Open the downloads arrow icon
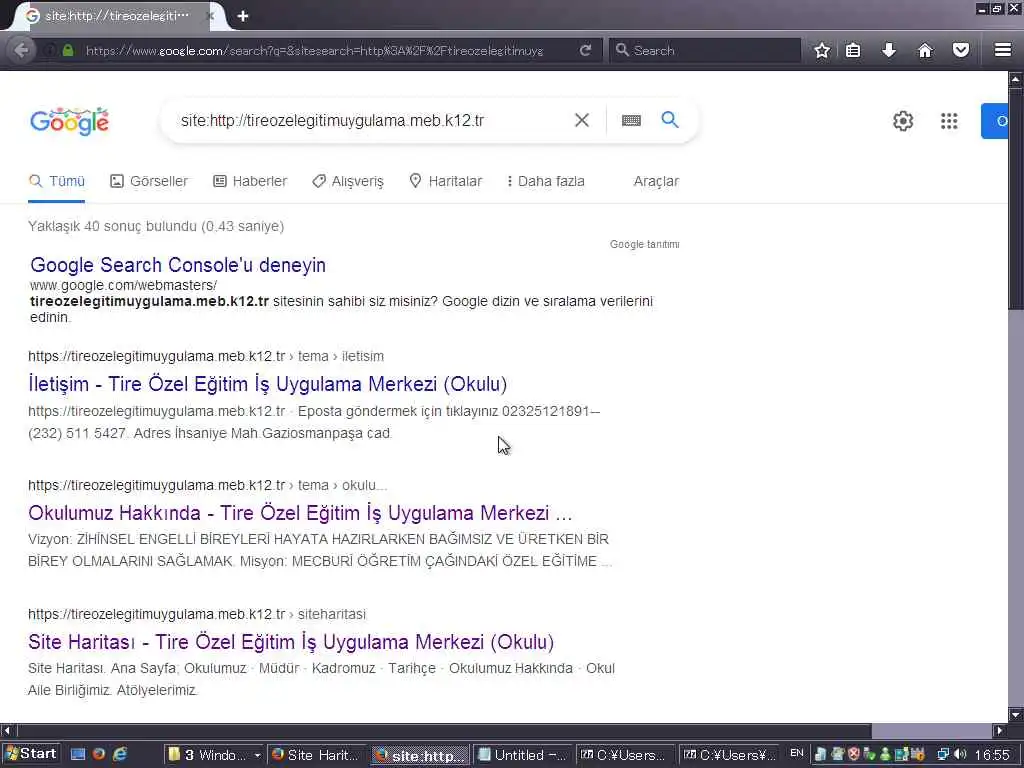1024x768 pixels. pyautogui.click(x=889, y=50)
